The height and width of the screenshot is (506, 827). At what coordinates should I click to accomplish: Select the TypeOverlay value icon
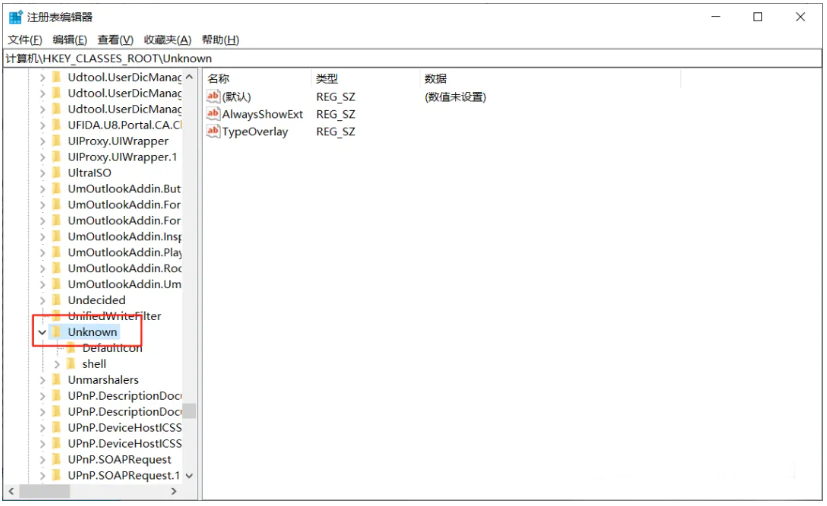click(213, 132)
